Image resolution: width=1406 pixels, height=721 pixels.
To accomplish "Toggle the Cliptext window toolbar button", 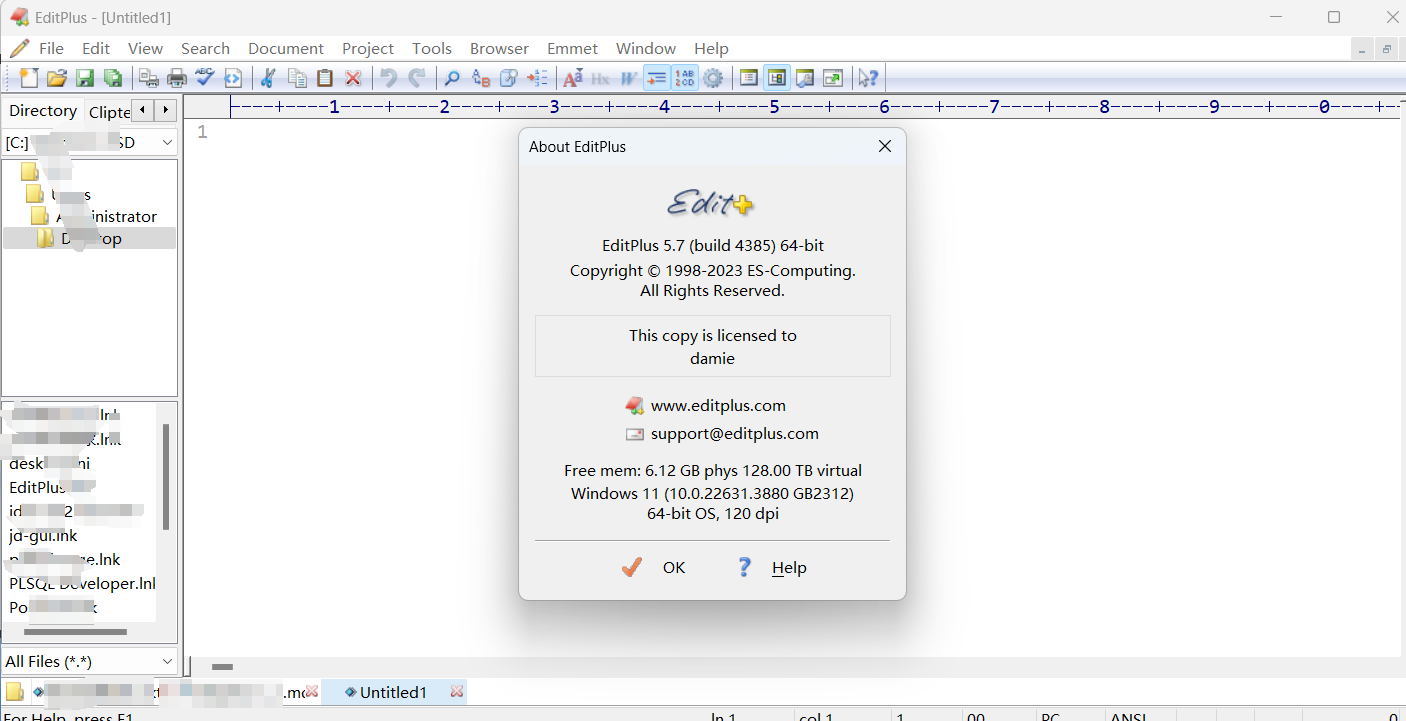I will click(x=748, y=78).
